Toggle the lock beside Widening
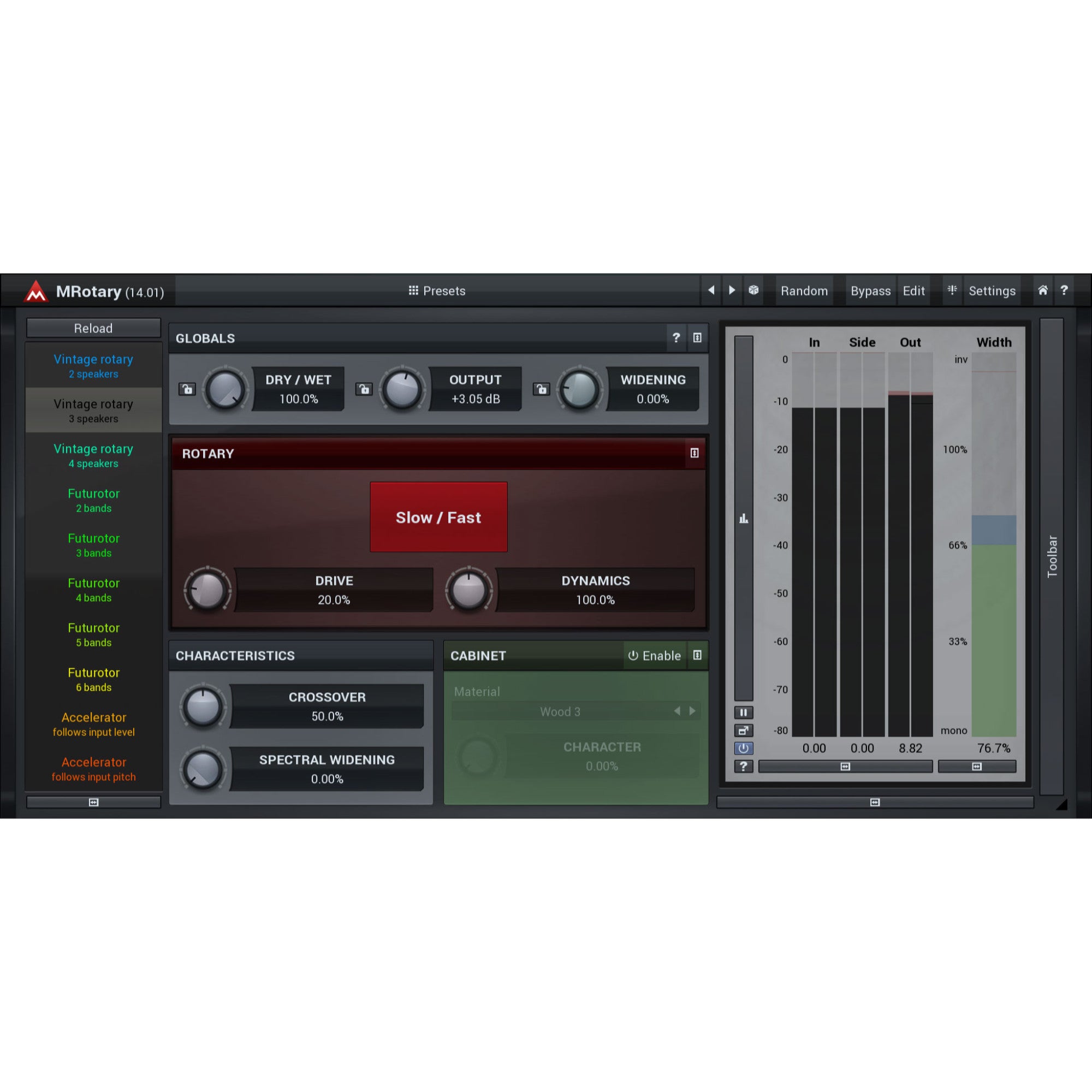The image size is (1092, 1092). point(542,389)
